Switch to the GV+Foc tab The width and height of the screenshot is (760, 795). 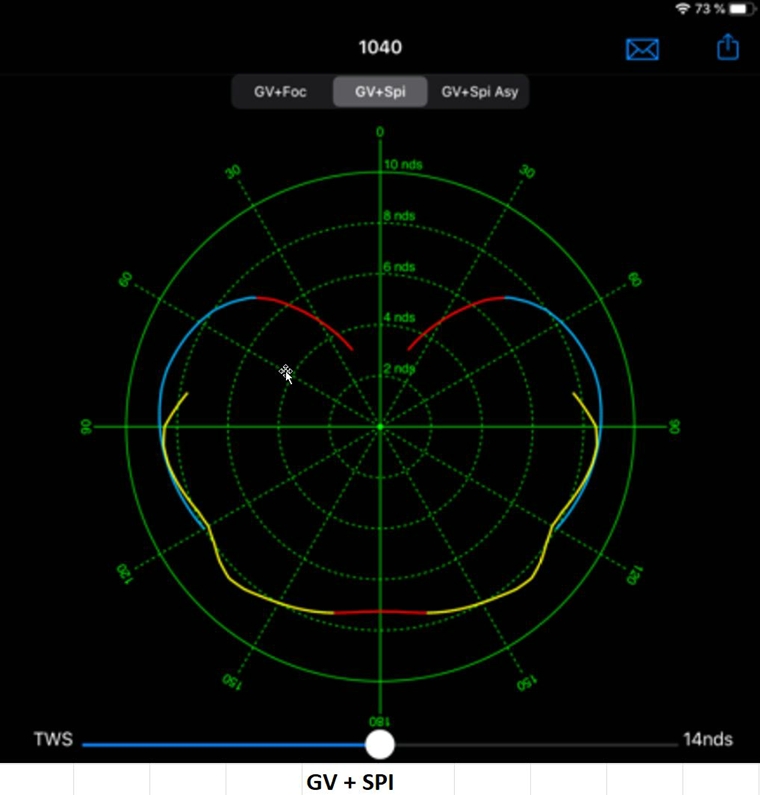(280, 93)
